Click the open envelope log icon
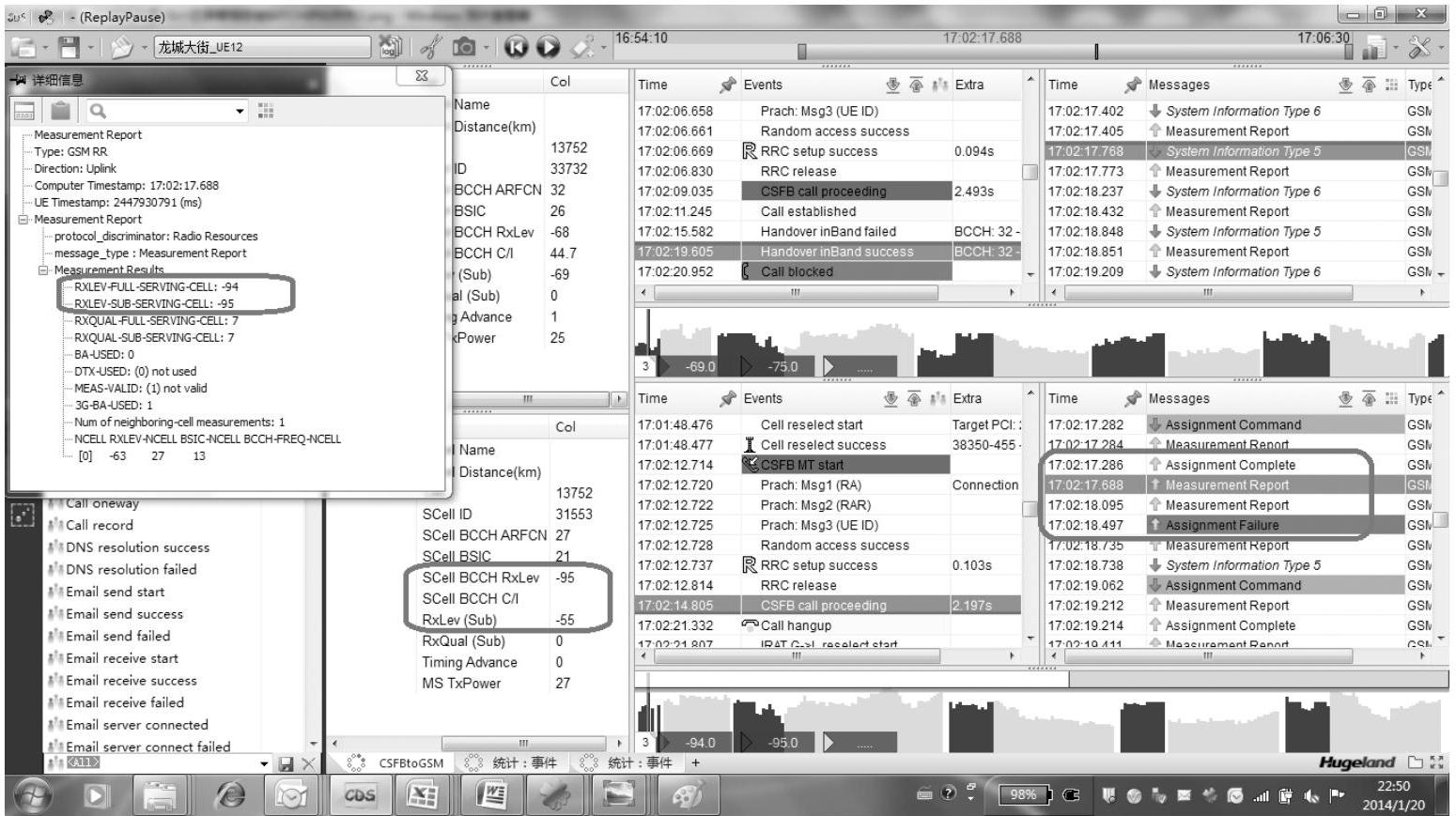Image resolution: width=1456 pixels, height=816 pixels. pyautogui.click(x=121, y=46)
